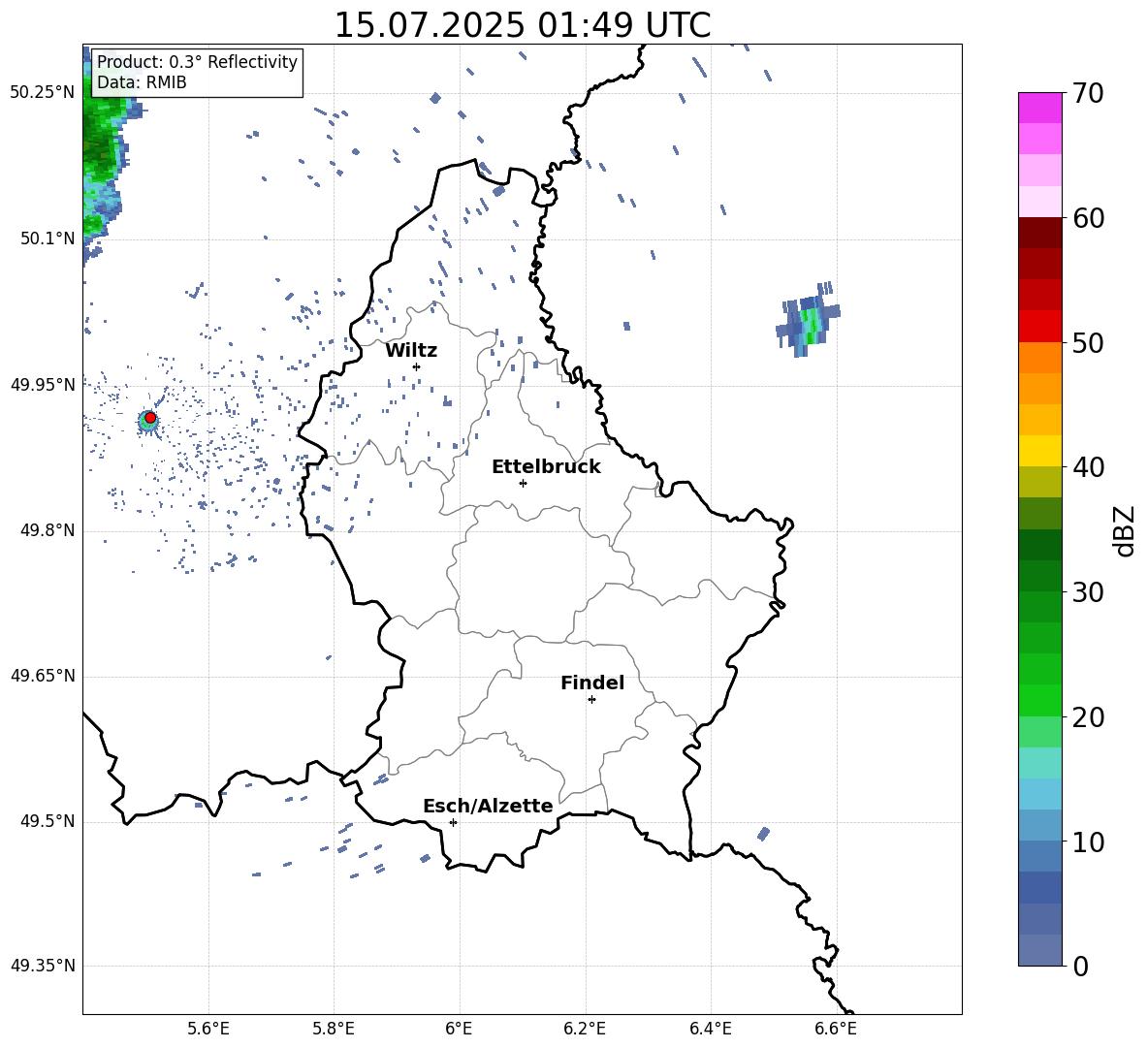Screen dimensions: 1148x1048
Task: Select the Ettelbruck city label
Action: (x=546, y=467)
